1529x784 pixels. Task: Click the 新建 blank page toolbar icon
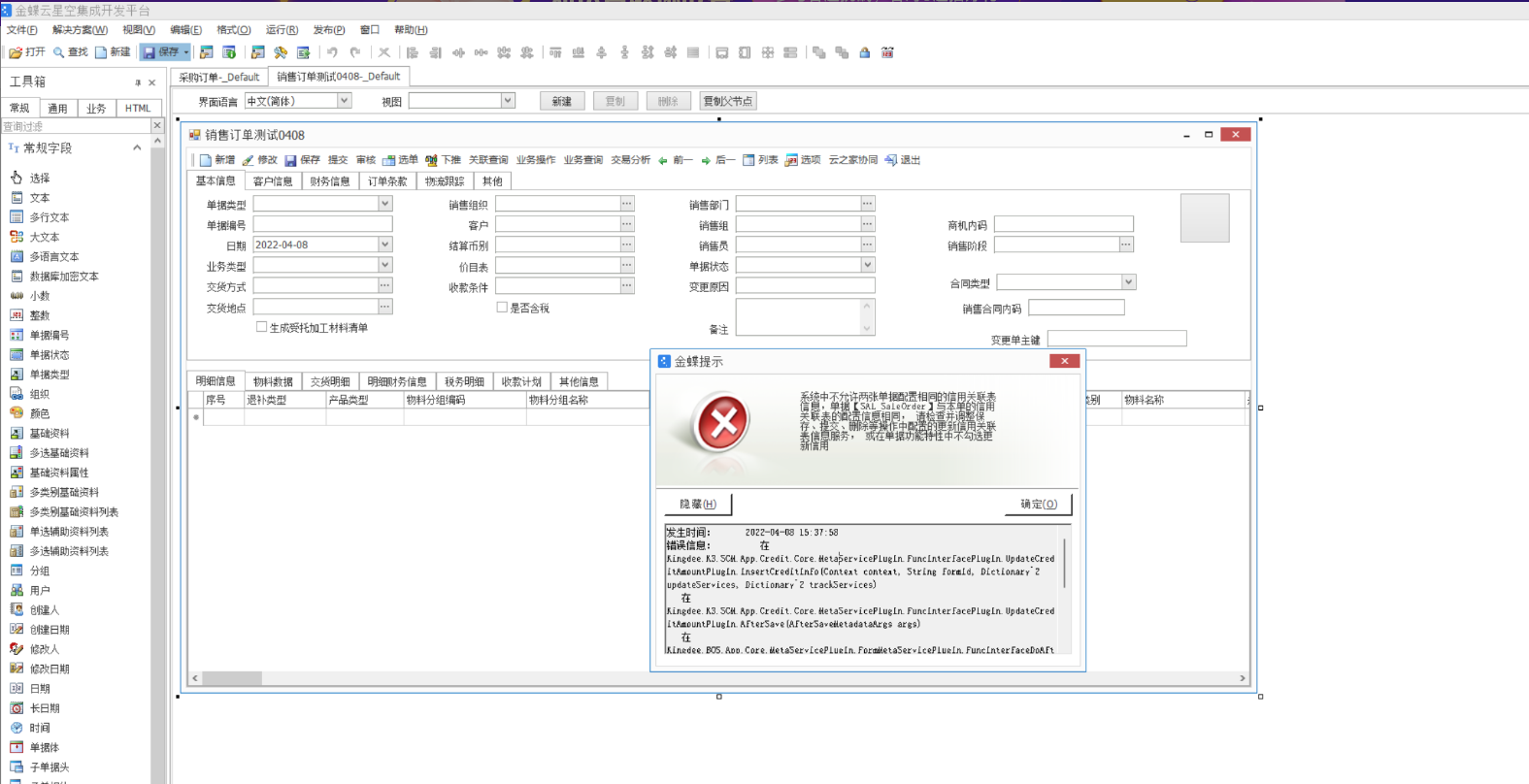click(101, 52)
